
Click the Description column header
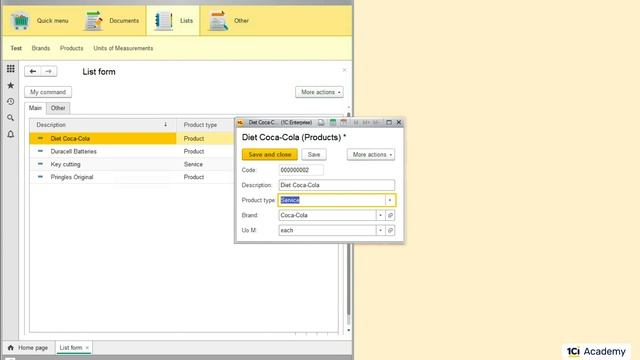103,125
